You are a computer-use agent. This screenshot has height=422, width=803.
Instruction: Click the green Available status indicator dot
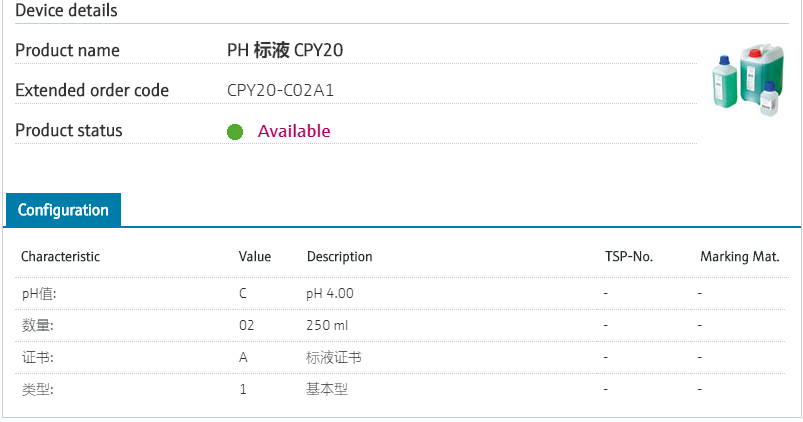[x=235, y=132]
